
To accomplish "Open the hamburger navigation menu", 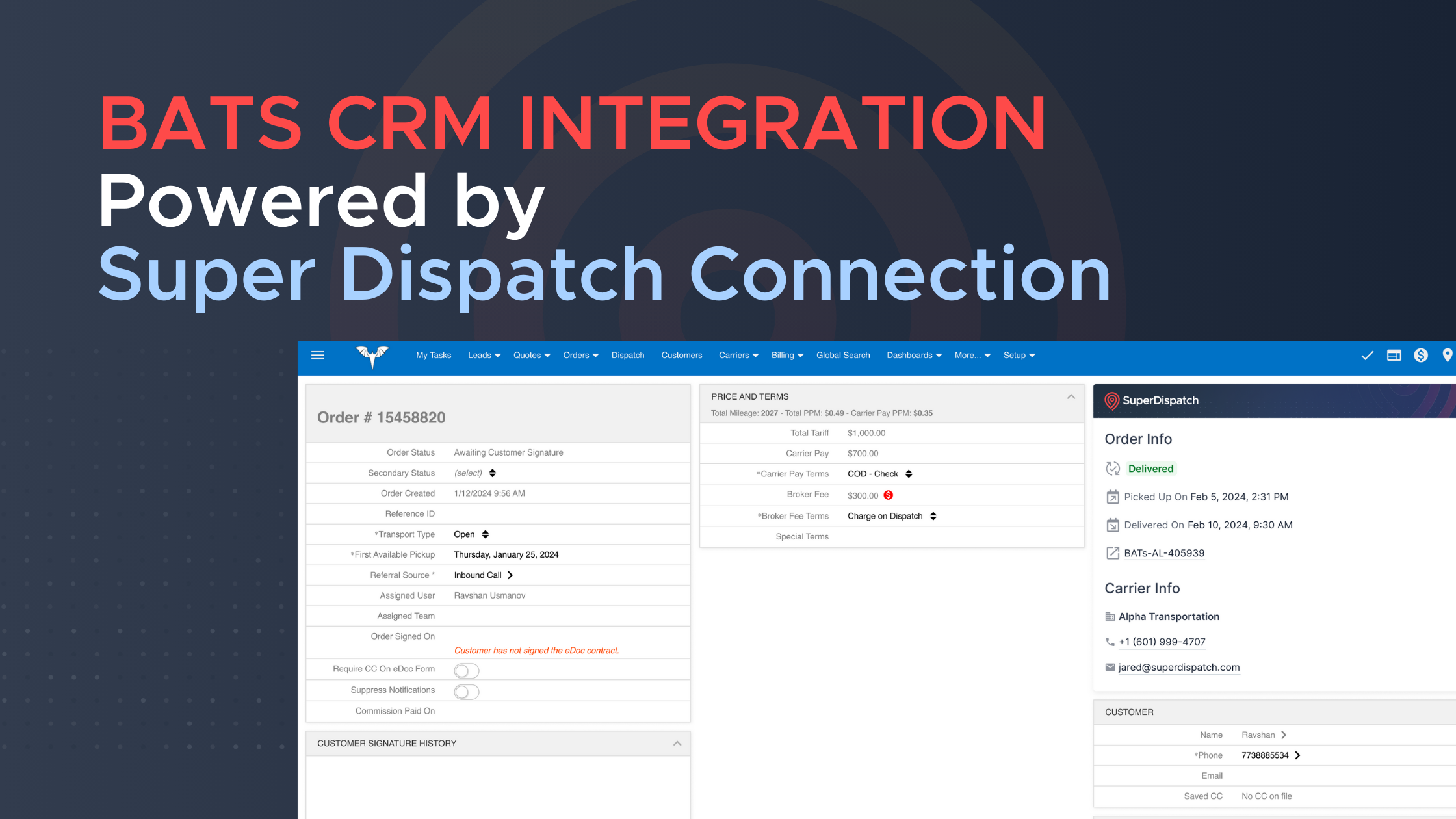I will [317, 355].
